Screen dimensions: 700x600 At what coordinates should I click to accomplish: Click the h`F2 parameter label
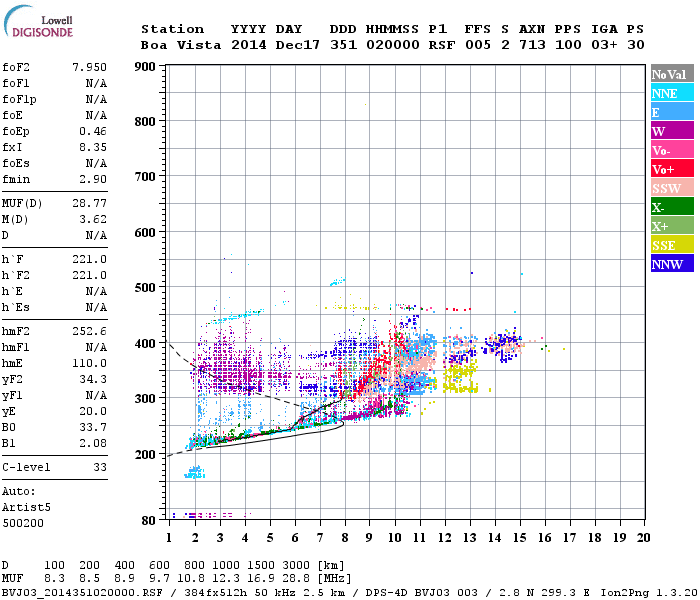click(x=16, y=275)
